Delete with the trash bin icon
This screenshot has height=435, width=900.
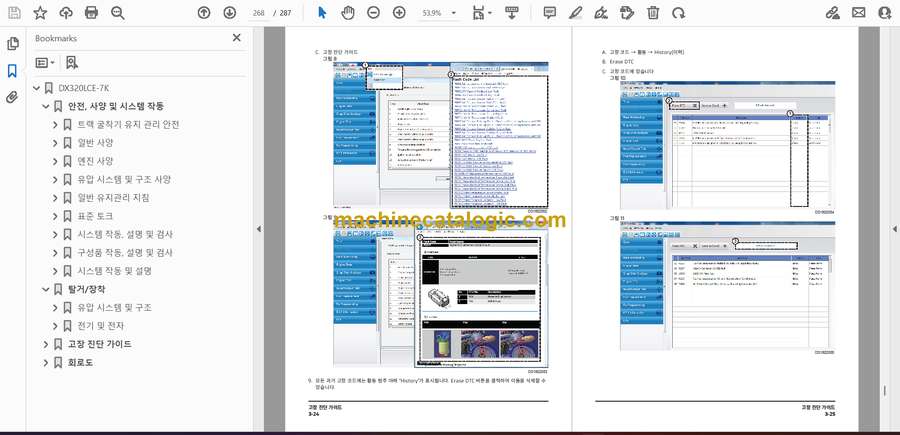tap(653, 13)
